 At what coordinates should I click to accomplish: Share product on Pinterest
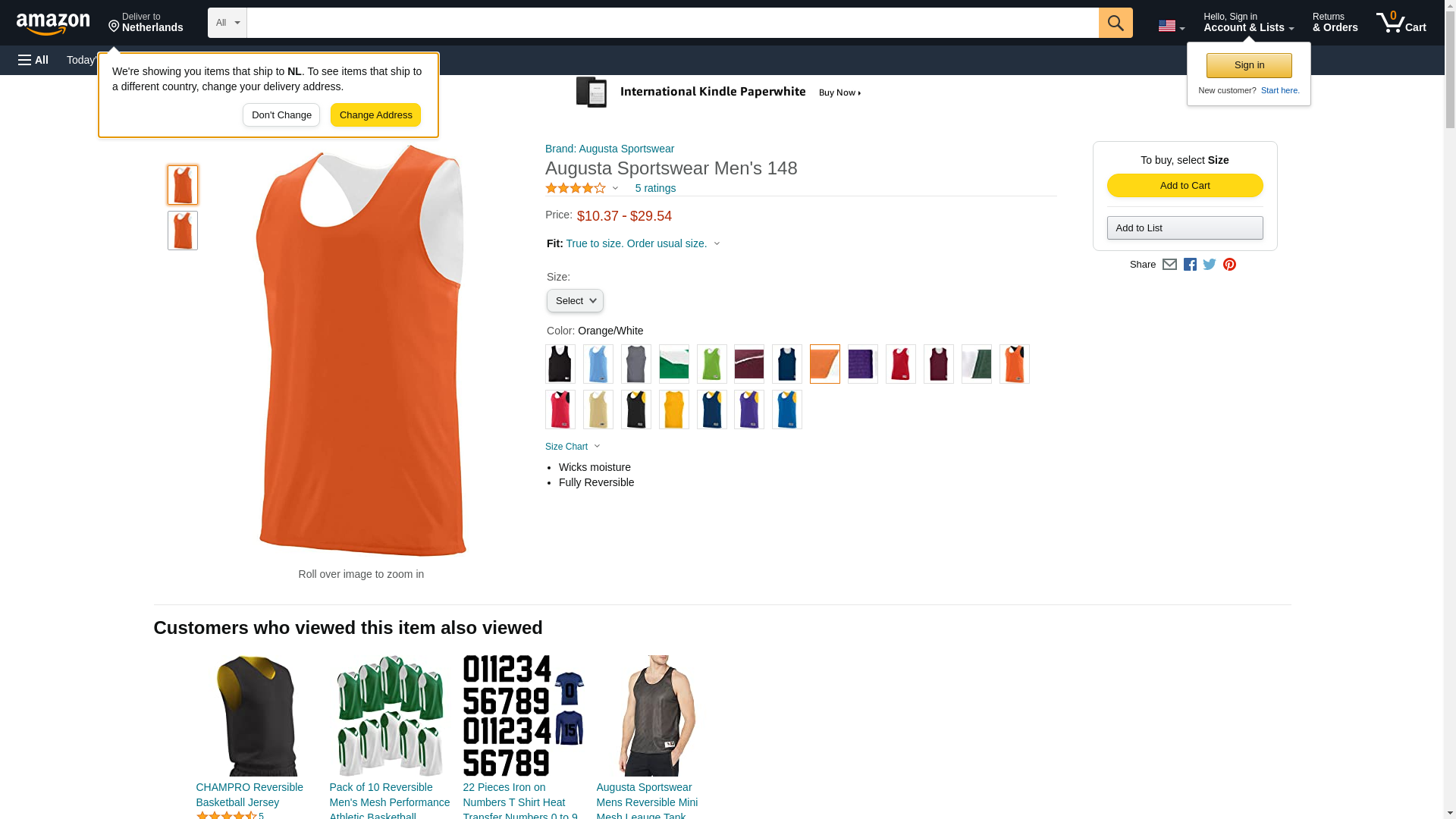(x=1229, y=265)
